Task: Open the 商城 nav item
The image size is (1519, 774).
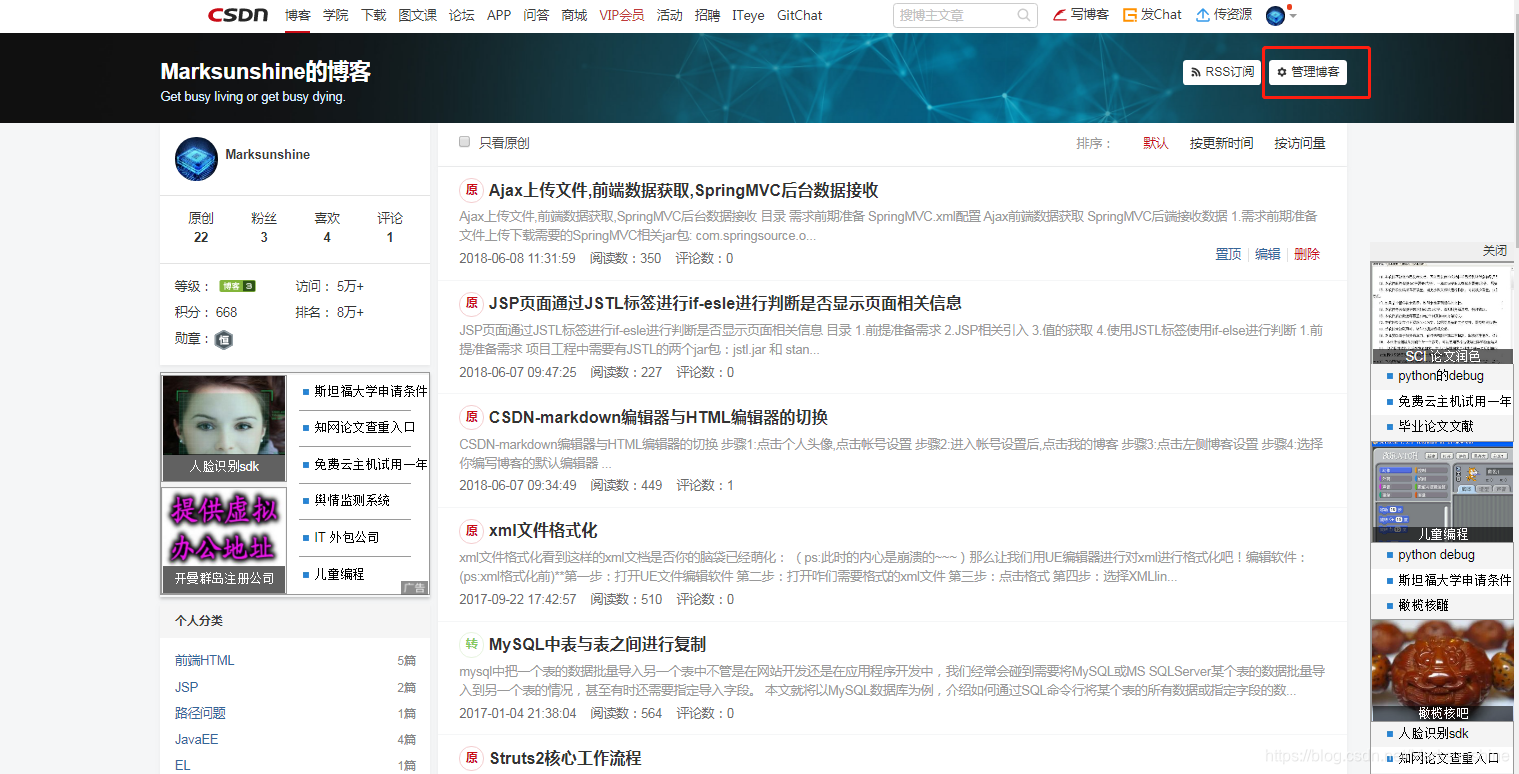Action: coord(574,15)
